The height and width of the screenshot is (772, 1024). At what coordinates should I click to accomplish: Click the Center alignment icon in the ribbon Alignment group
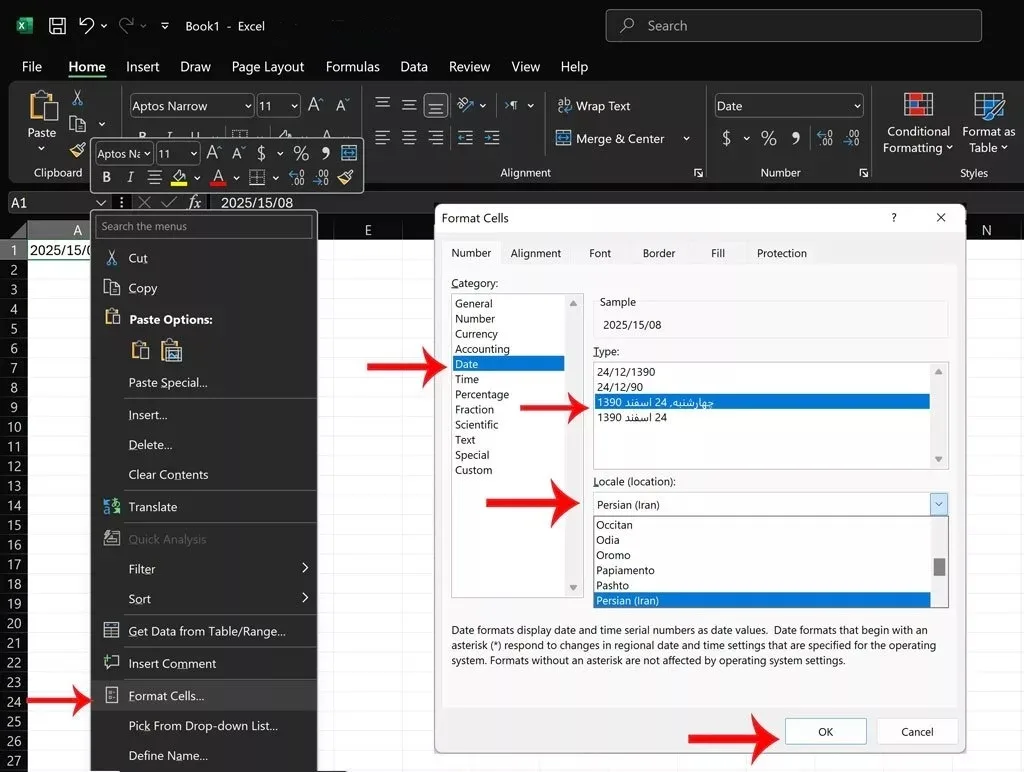click(x=409, y=138)
